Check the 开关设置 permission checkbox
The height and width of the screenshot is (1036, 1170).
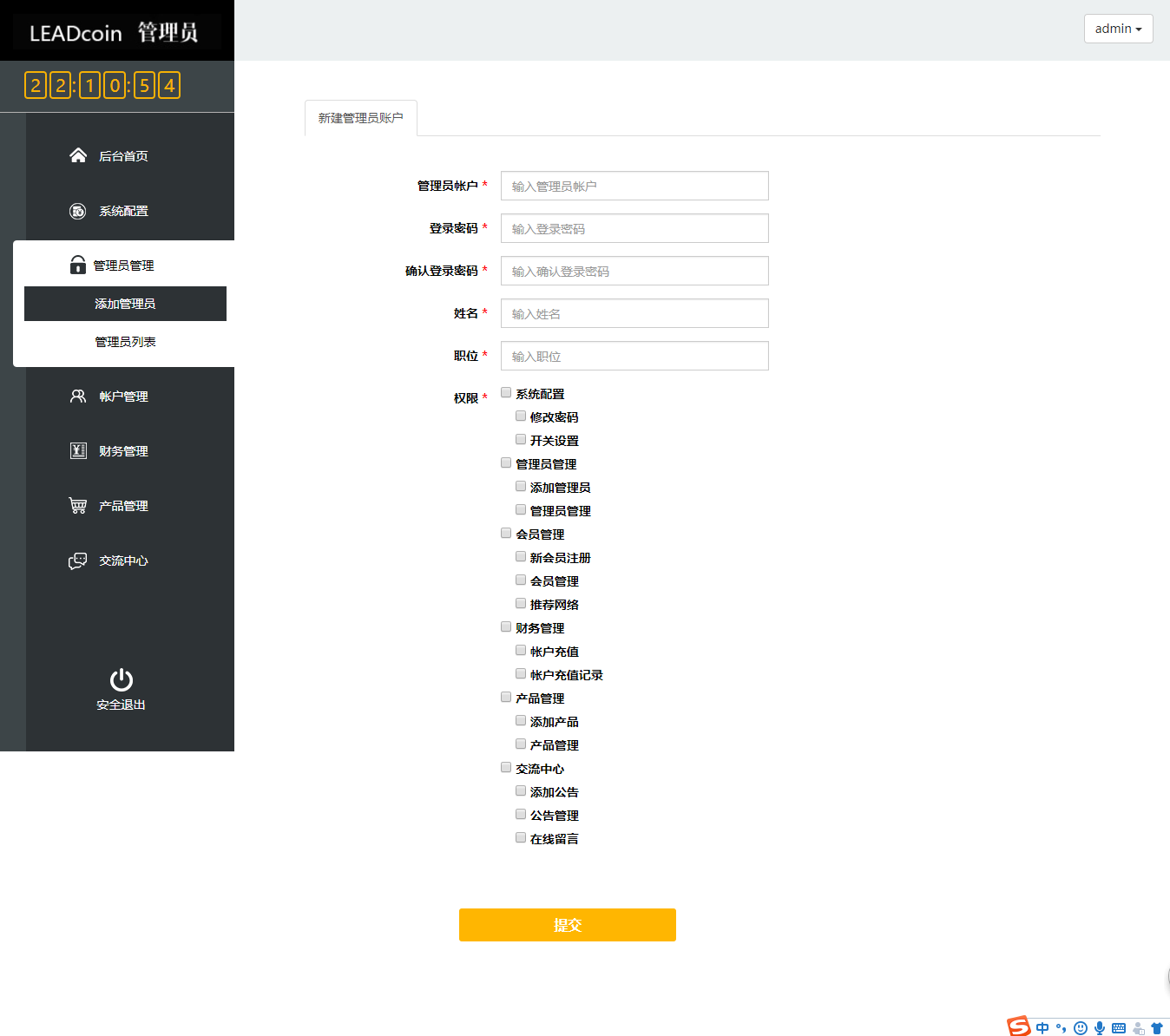coord(521,440)
